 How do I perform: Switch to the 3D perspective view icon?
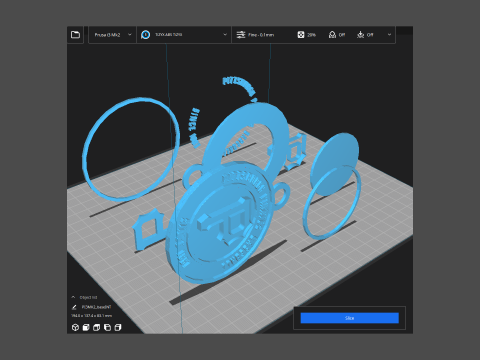tap(75, 327)
